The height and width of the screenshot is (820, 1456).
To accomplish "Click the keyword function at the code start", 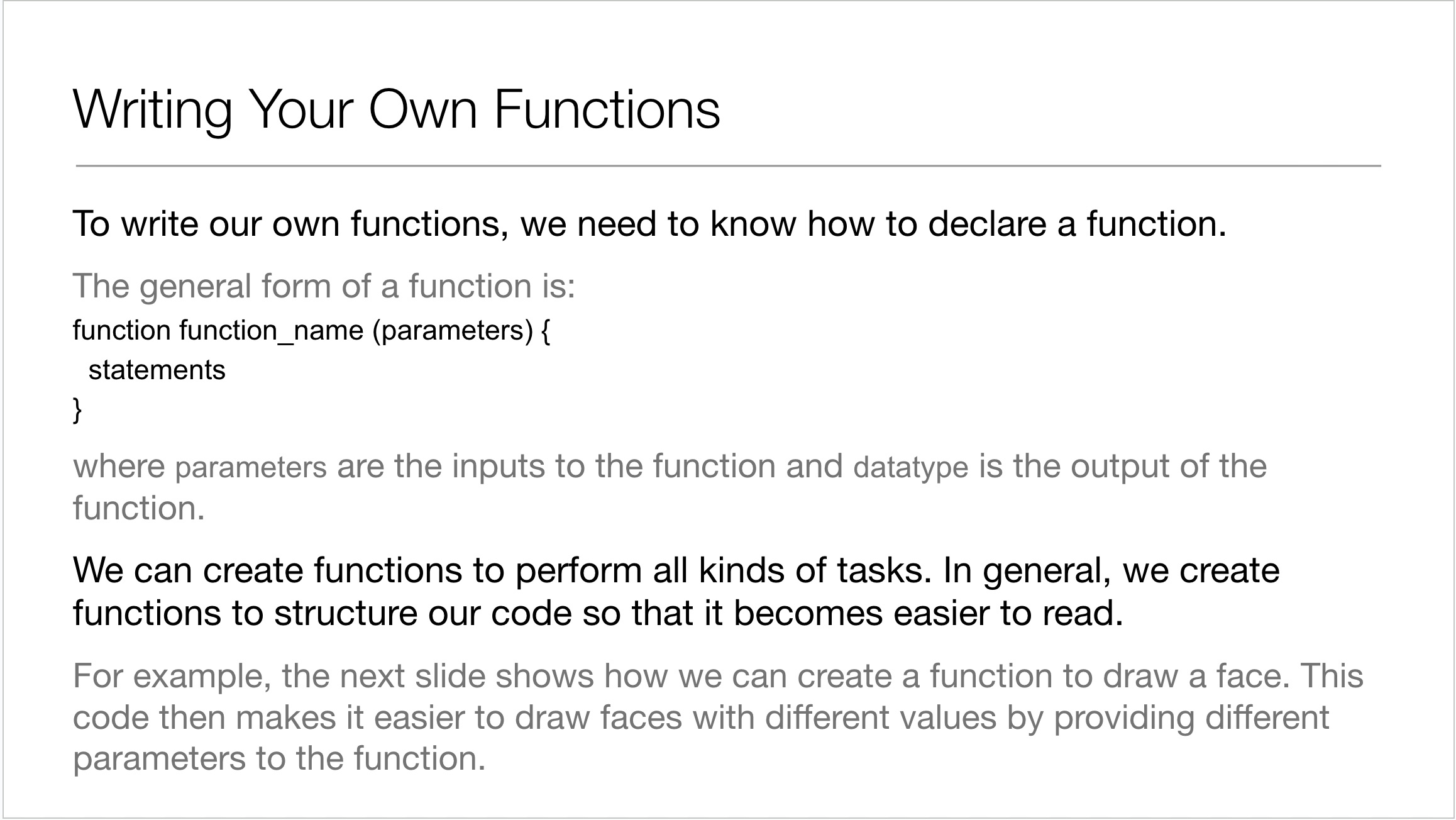I will 121,331.
